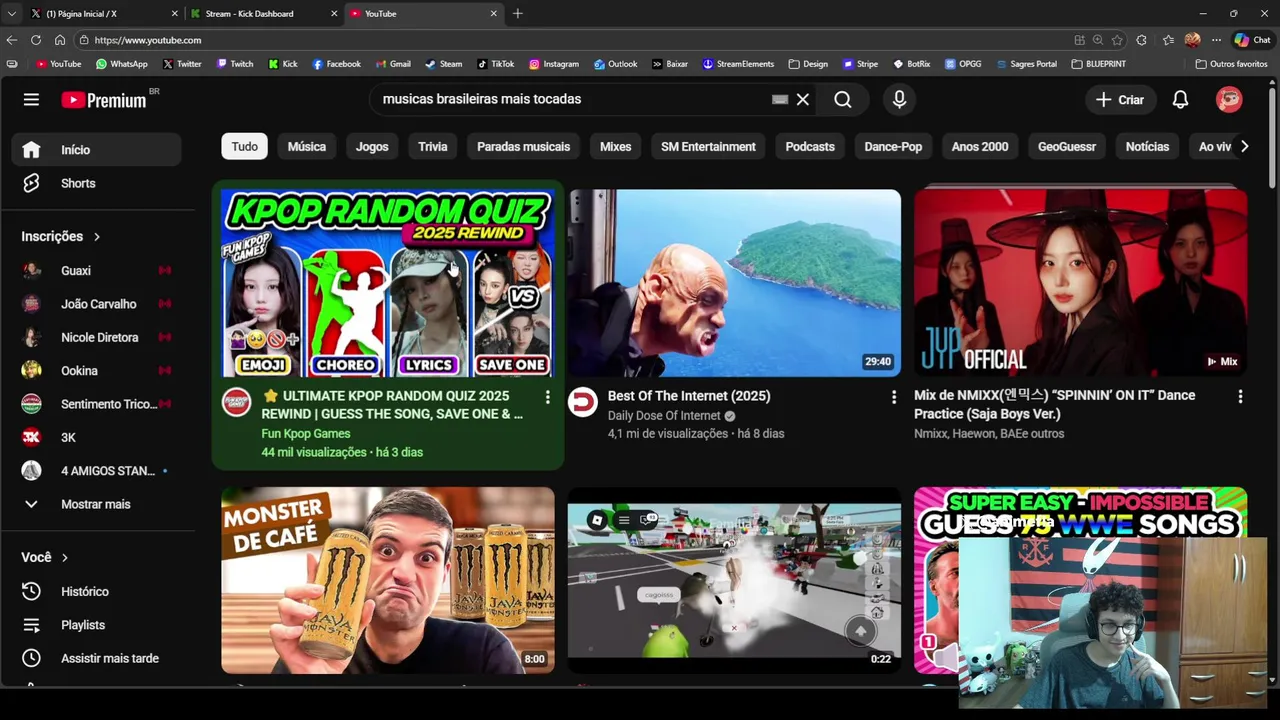
Task: Open the Twitch bookmark
Action: point(235,64)
